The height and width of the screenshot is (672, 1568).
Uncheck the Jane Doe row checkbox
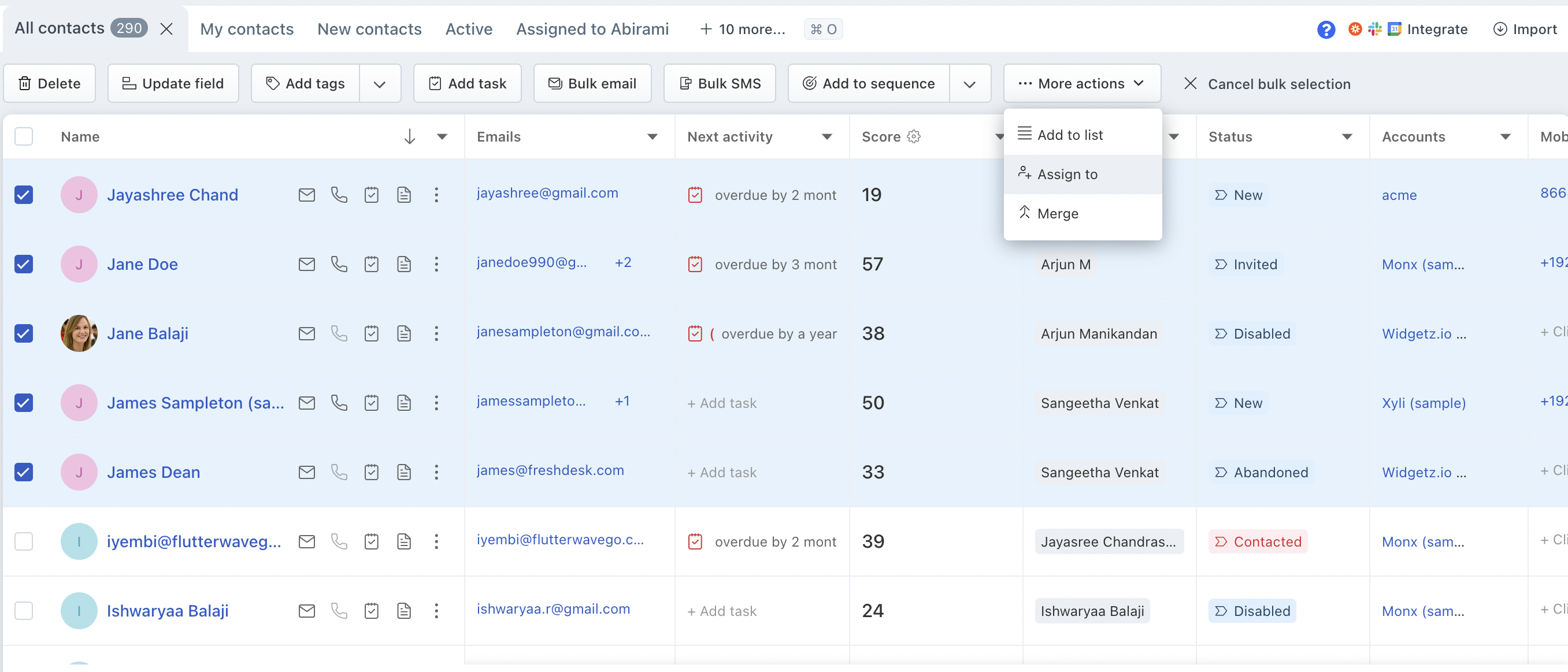pos(24,263)
